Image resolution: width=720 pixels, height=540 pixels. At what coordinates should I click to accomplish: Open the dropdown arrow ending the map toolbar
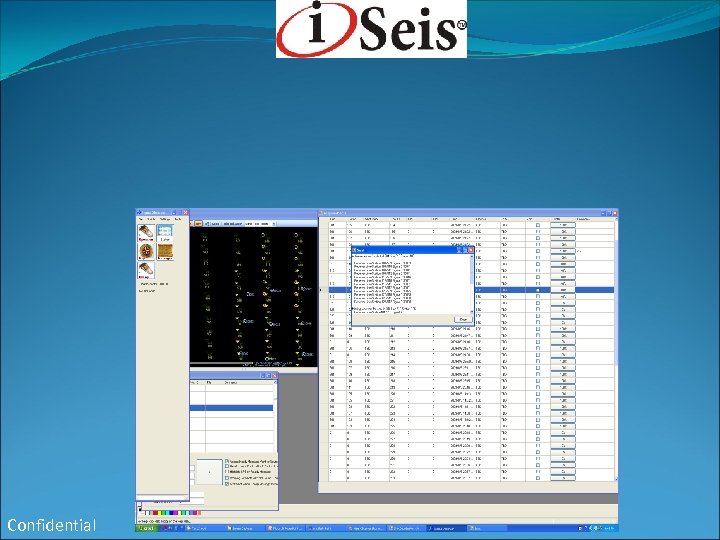(x=274, y=224)
